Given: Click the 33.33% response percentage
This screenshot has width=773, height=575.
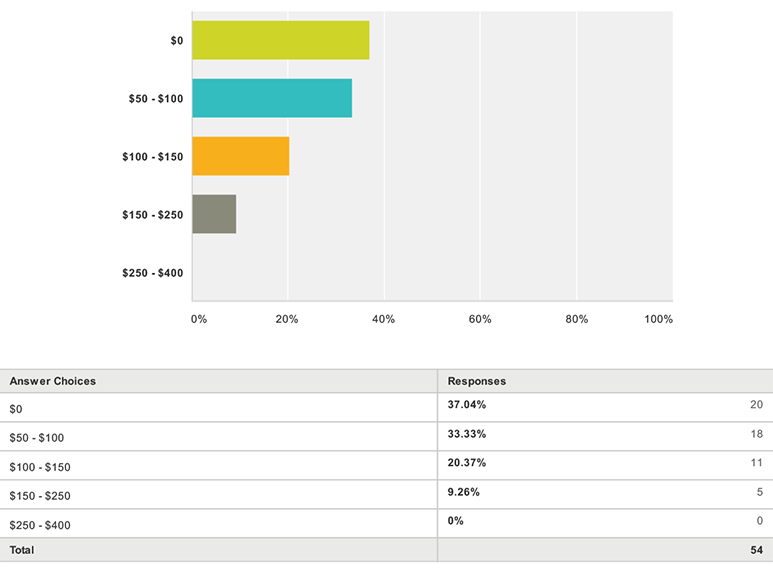Looking at the screenshot, I should [x=466, y=434].
